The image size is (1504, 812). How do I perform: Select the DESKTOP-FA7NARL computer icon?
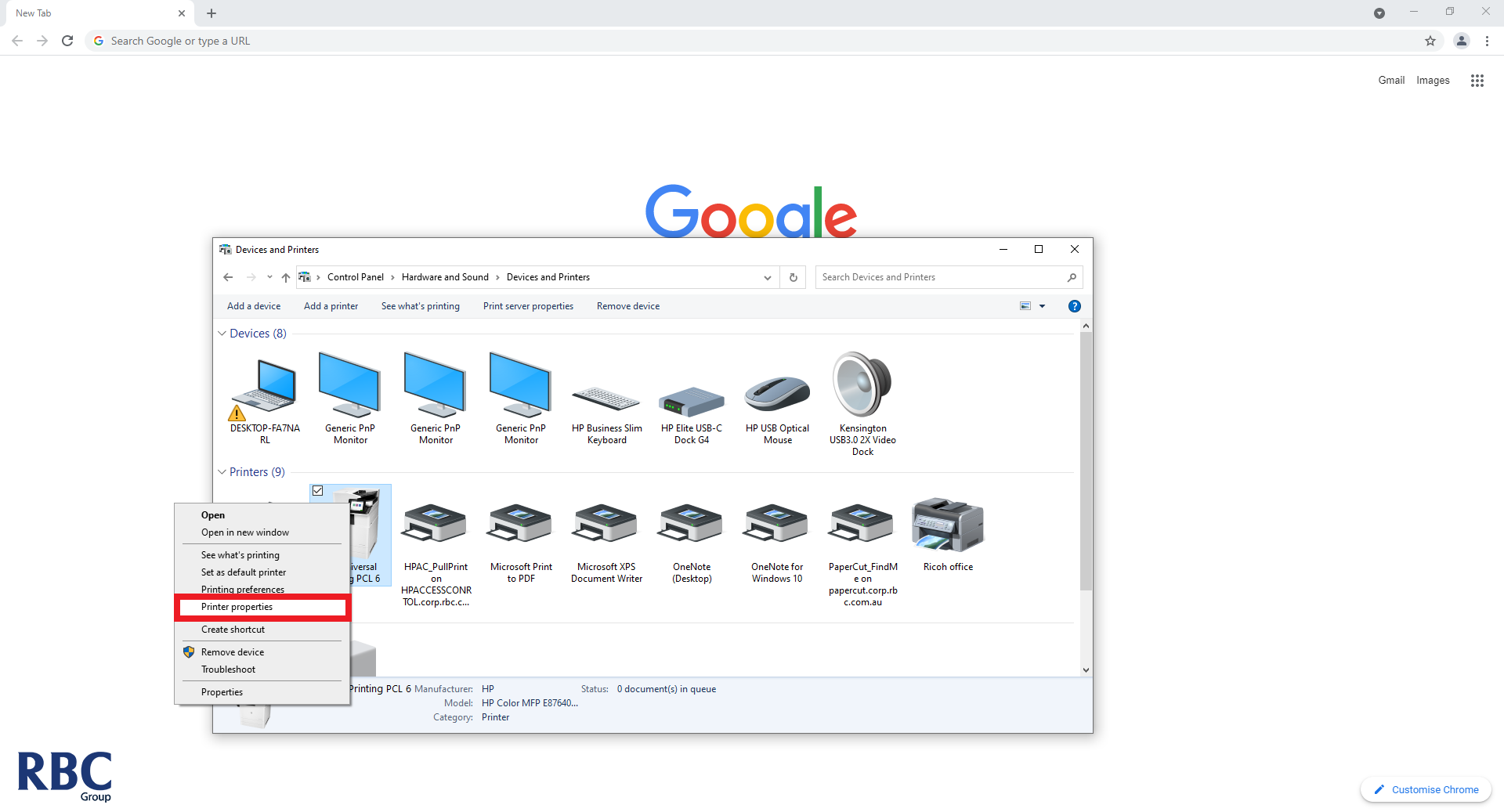(265, 388)
